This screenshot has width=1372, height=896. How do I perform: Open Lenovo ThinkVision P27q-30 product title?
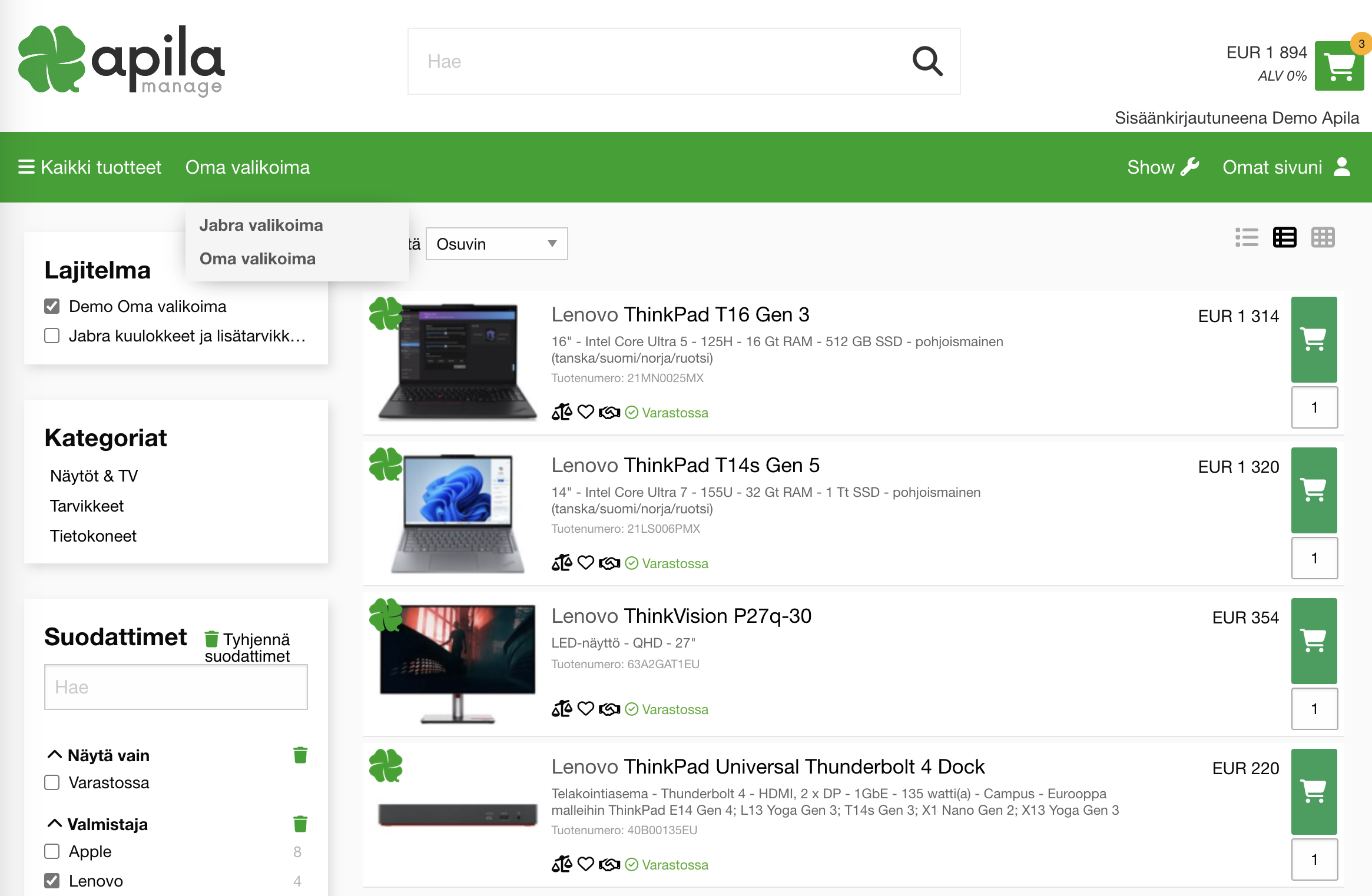[681, 616]
